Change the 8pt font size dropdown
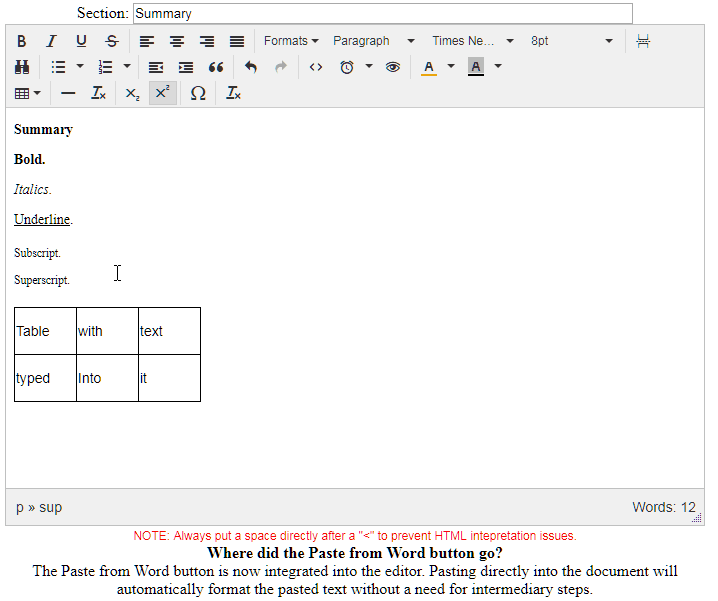 (571, 41)
